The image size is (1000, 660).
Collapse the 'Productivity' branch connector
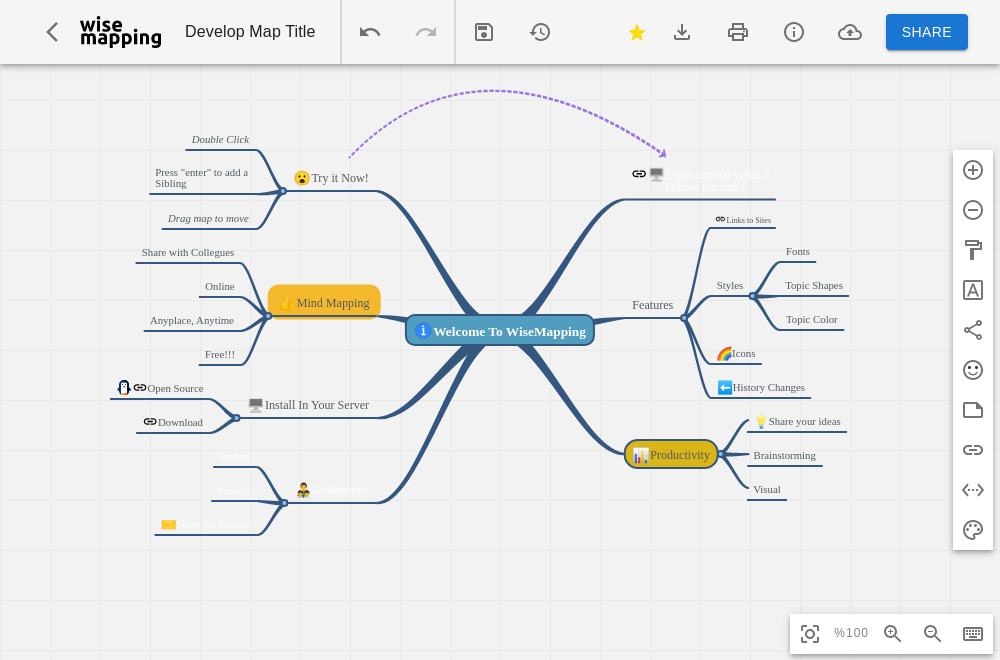click(x=721, y=454)
